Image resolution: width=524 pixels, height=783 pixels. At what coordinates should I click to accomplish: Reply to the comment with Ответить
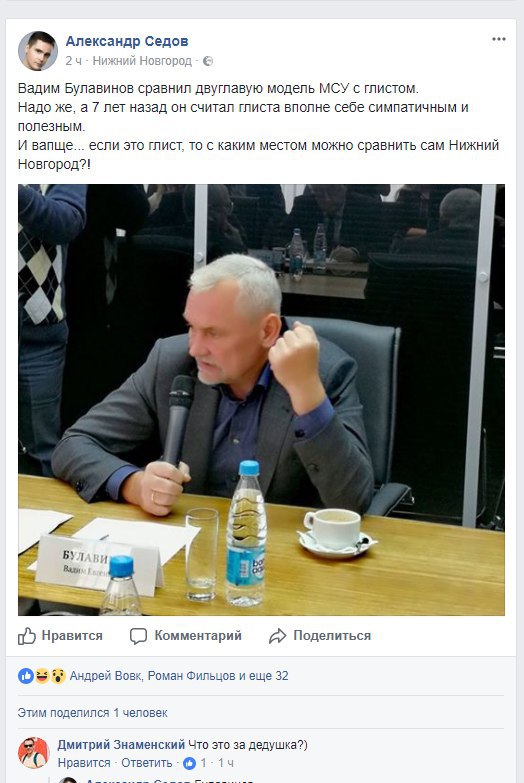[146, 763]
